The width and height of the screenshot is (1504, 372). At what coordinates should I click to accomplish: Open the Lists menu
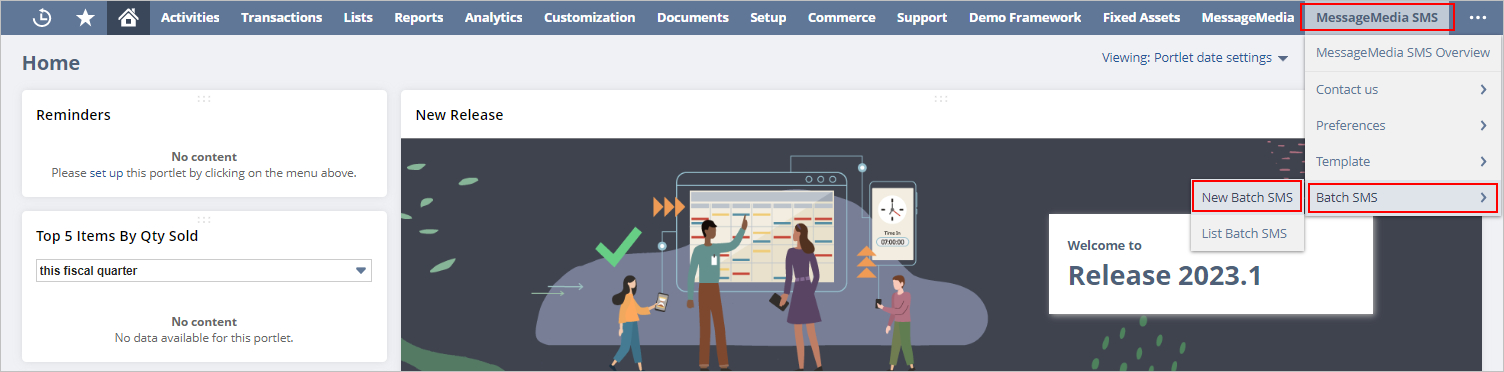pos(358,18)
